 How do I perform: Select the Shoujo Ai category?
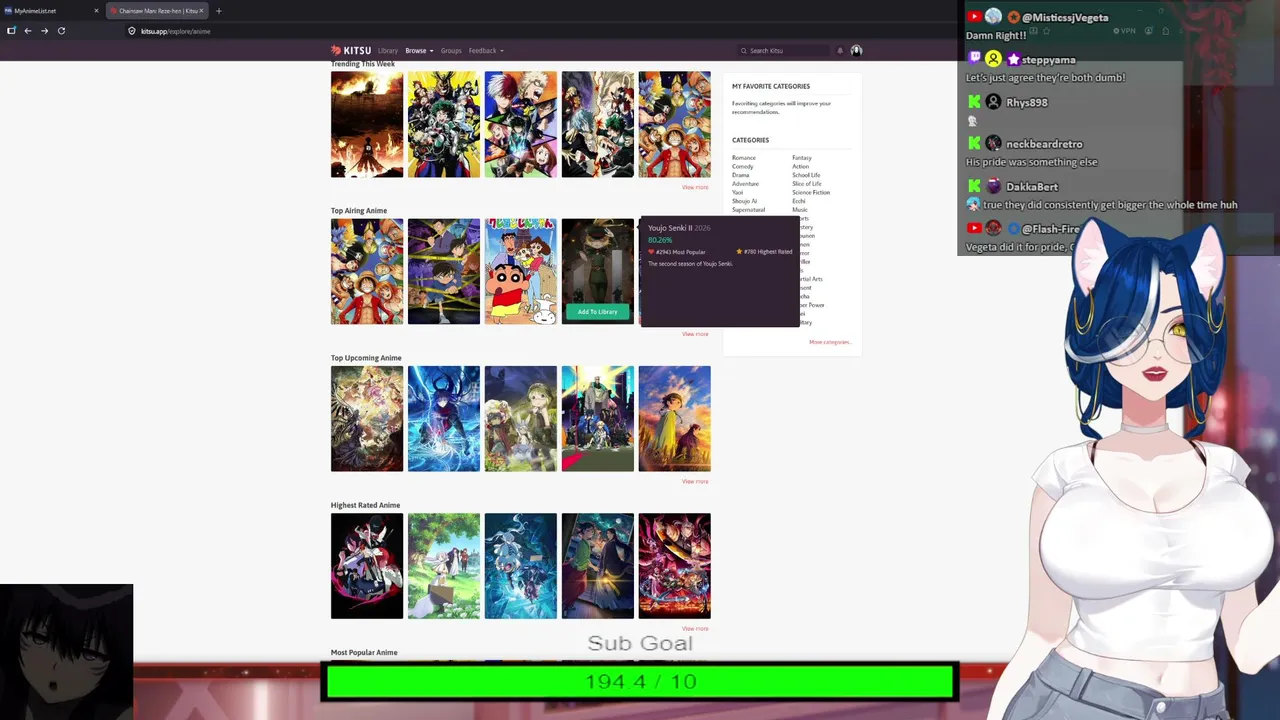tap(745, 201)
